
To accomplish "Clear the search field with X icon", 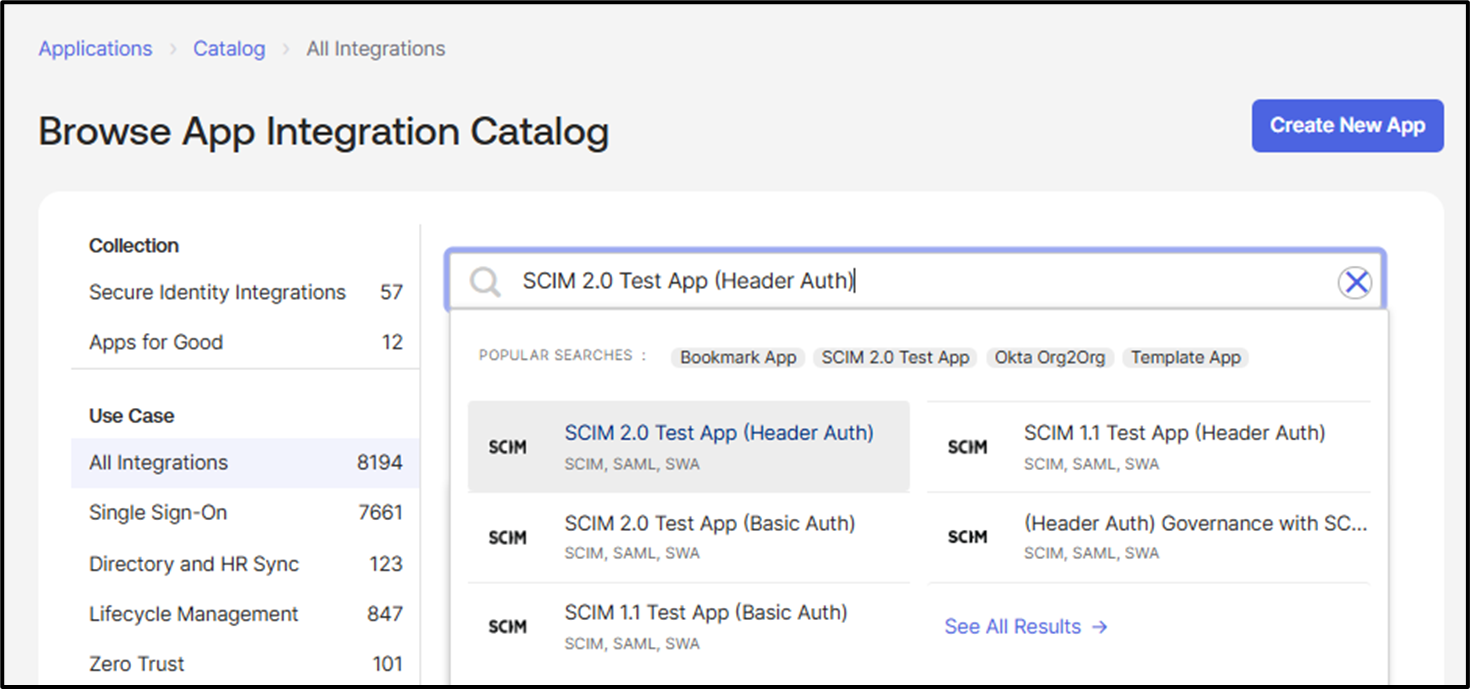I will tap(1356, 283).
